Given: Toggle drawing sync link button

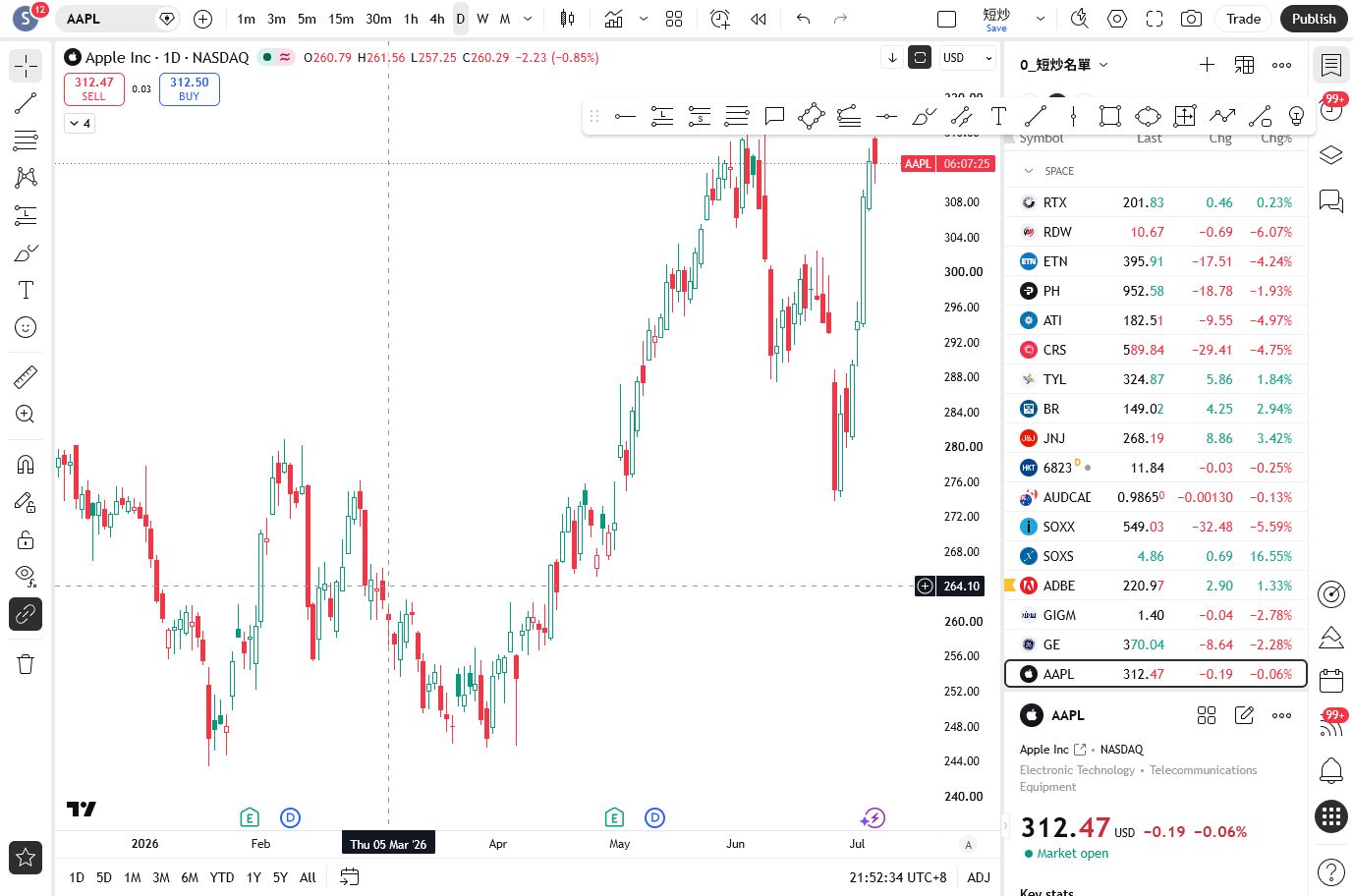Looking at the screenshot, I should 26,614.
